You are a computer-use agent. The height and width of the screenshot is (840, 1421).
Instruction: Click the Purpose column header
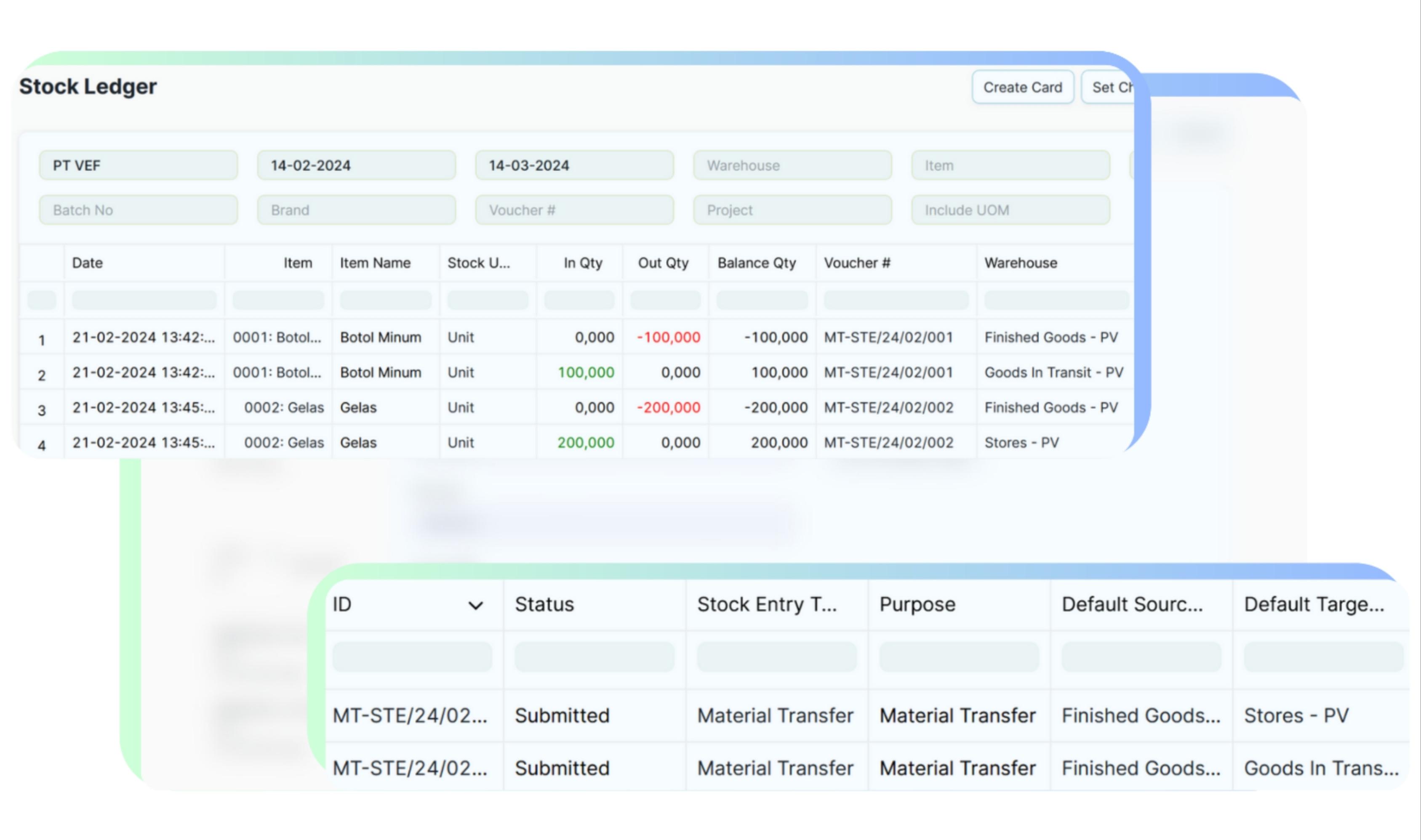[x=917, y=604]
